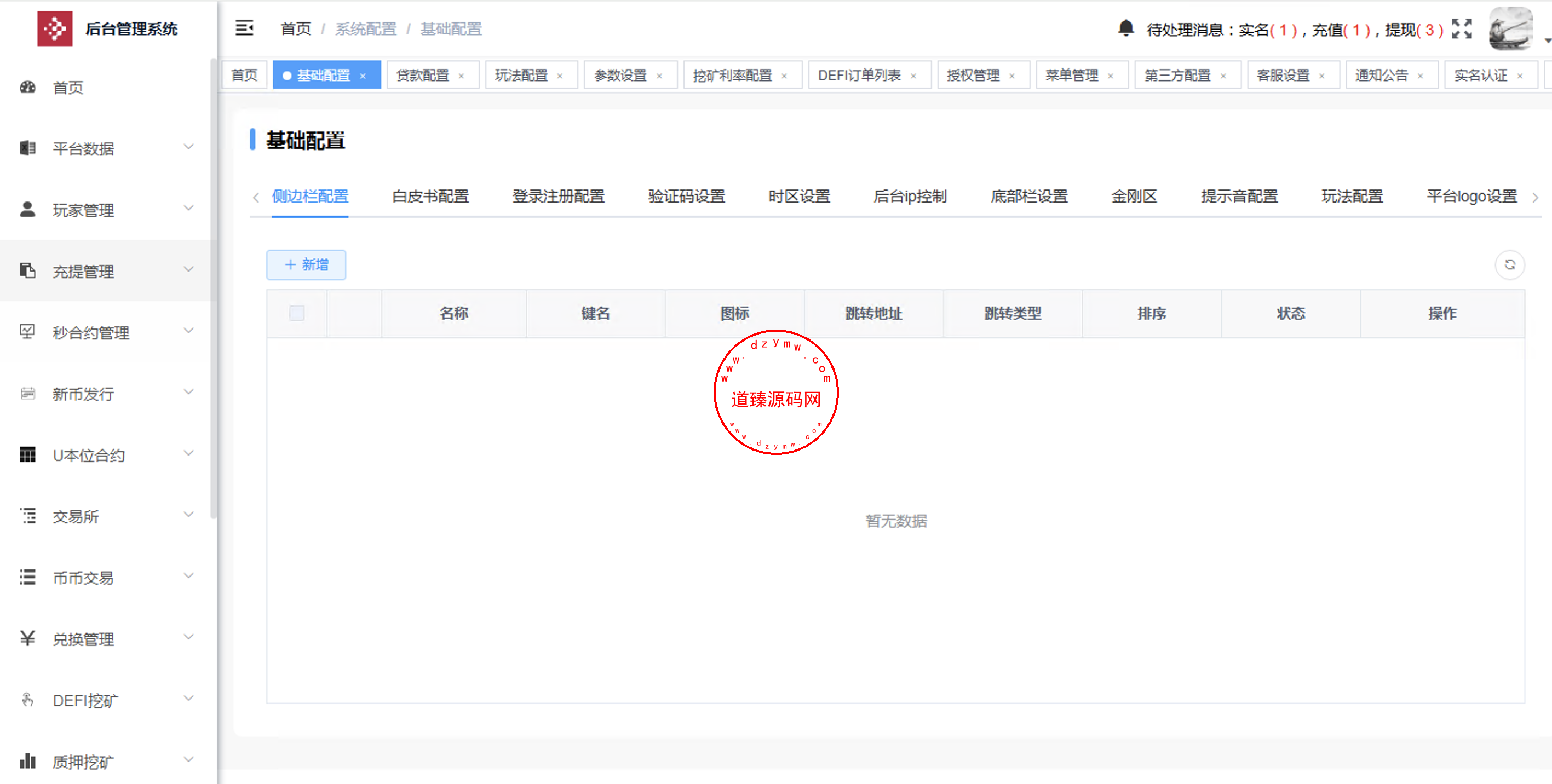Click the 新增 add button
Viewport: 1552px width, 784px height.
306,265
